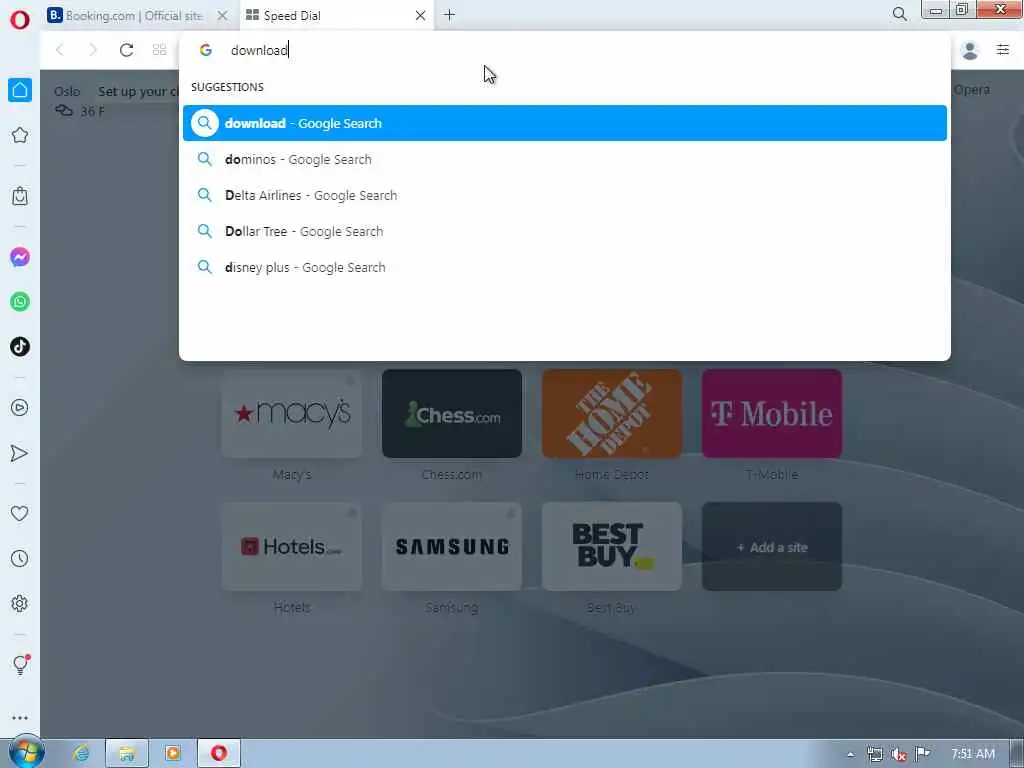Go forward to next page
The image size is (1024, 768).
(93, 50)
